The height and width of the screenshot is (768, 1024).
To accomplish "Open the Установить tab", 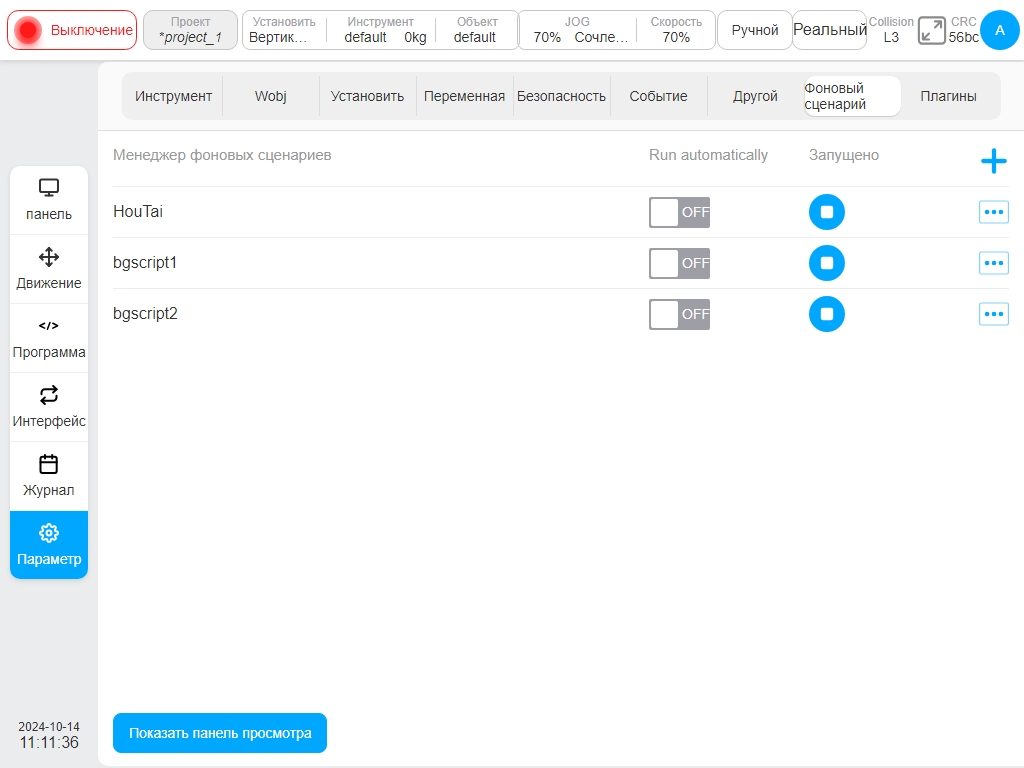I will click(367, 96).
